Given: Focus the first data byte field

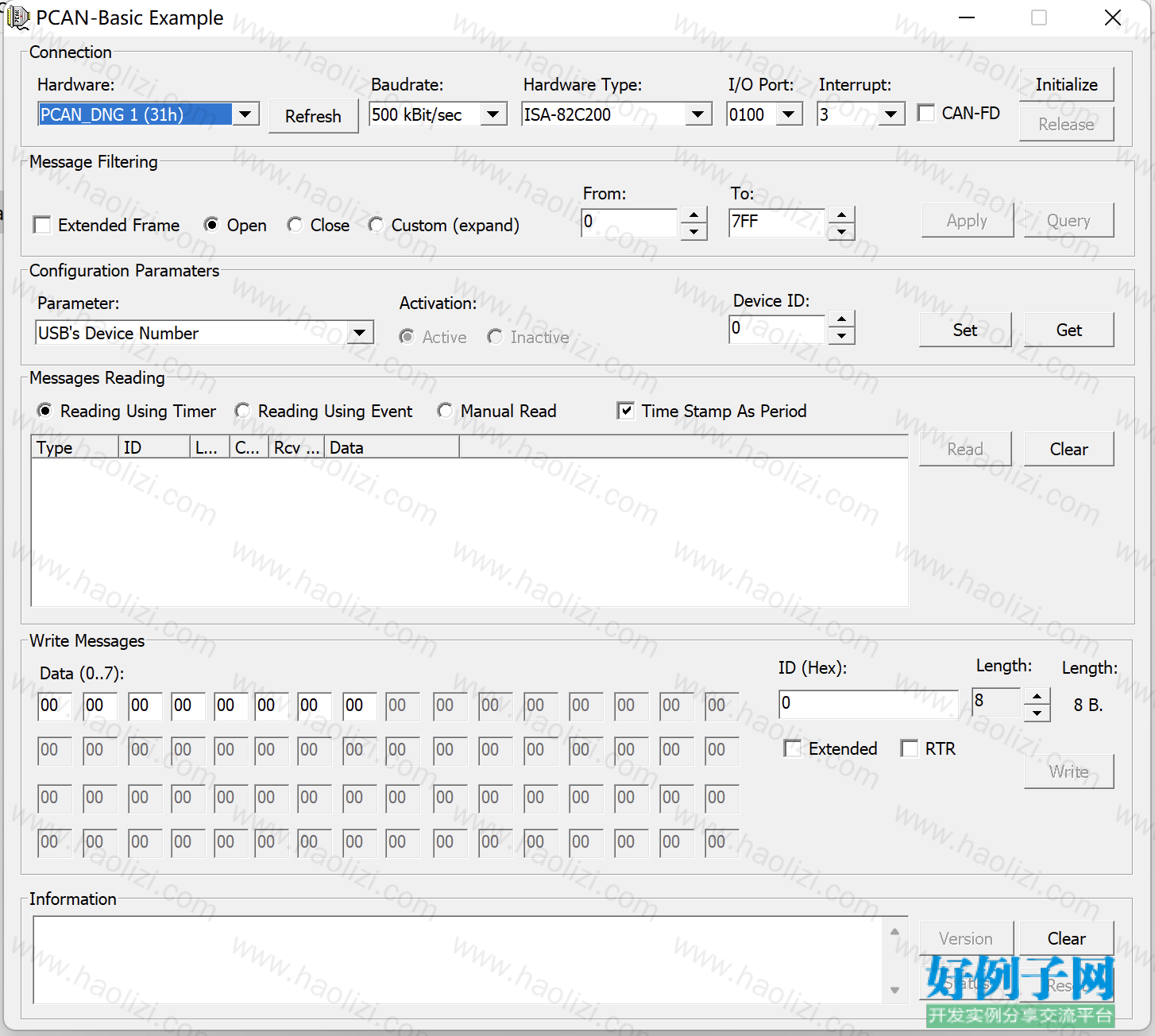Looking at the screenshot, I should [55, 705].
